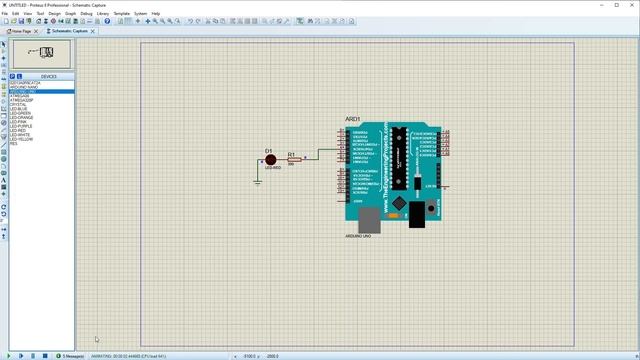Choose the Junction Dot mode tool

click(x=4, y=58)
